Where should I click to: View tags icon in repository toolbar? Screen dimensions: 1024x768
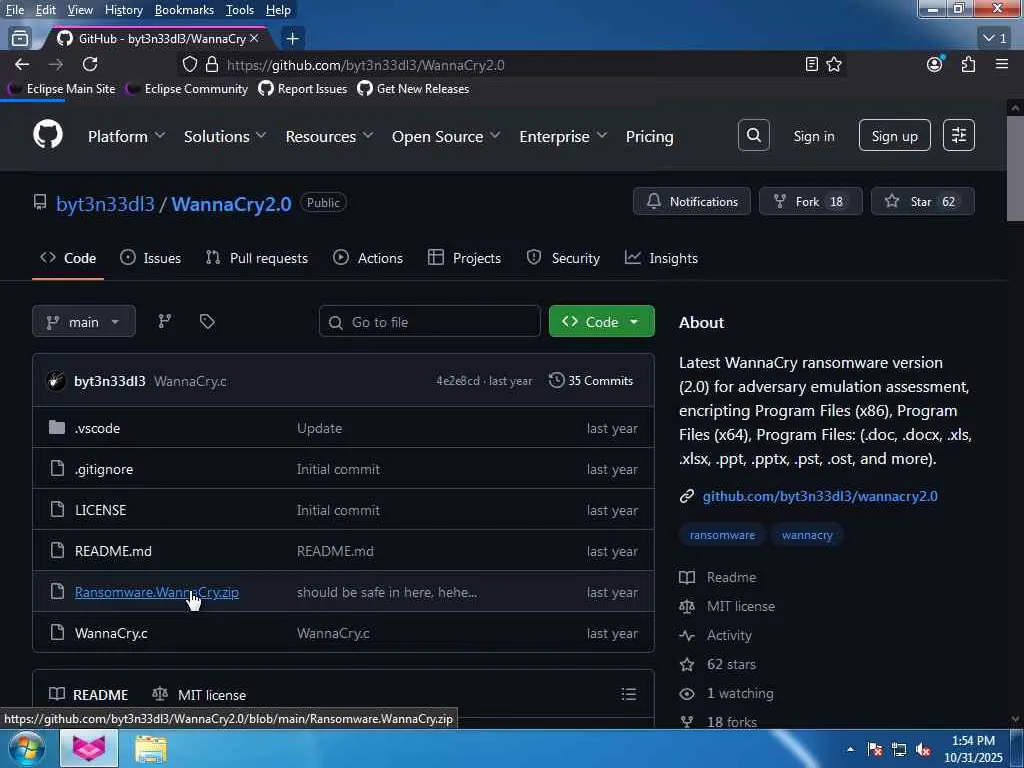click(207, 321)
